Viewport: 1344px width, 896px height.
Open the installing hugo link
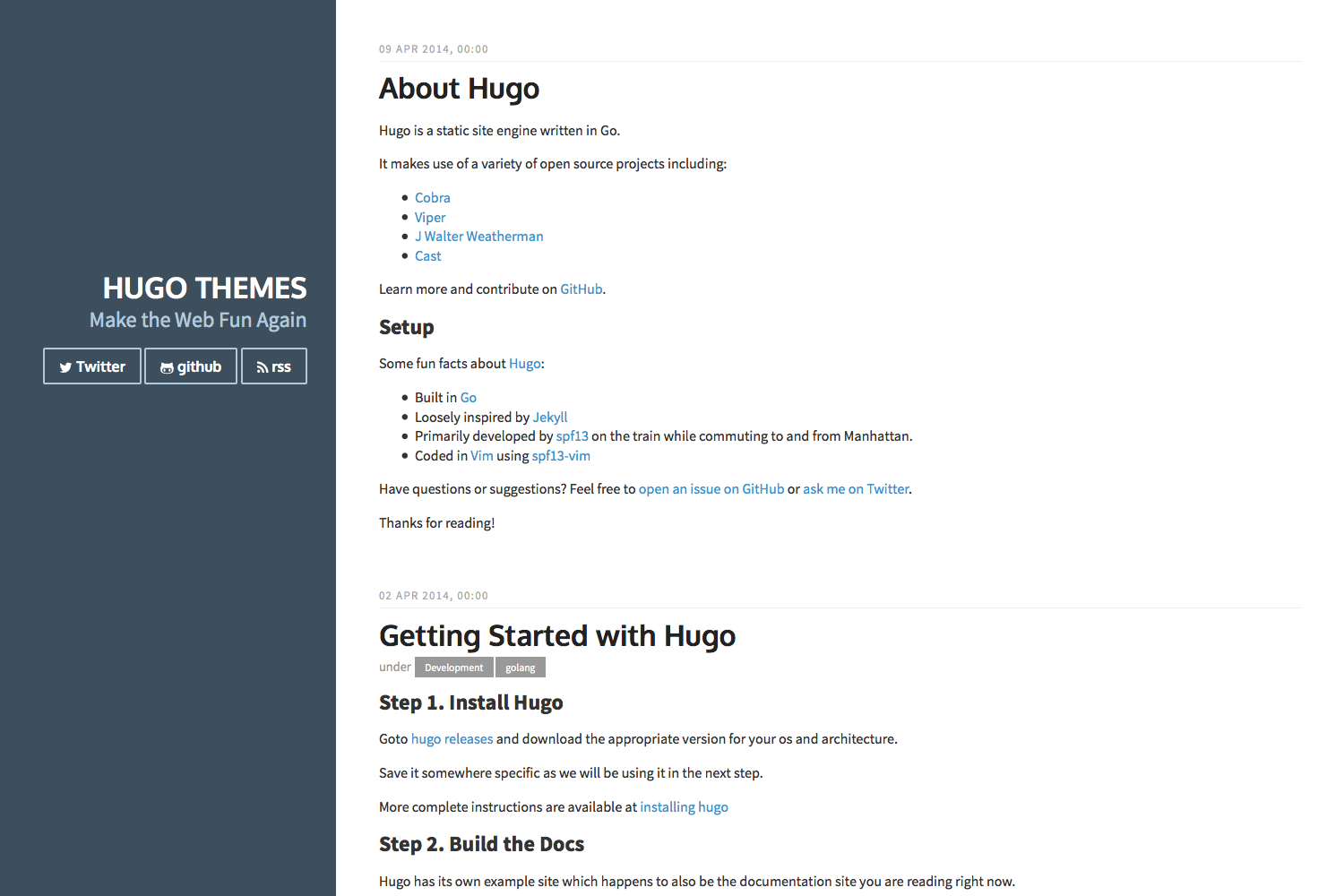684,807
